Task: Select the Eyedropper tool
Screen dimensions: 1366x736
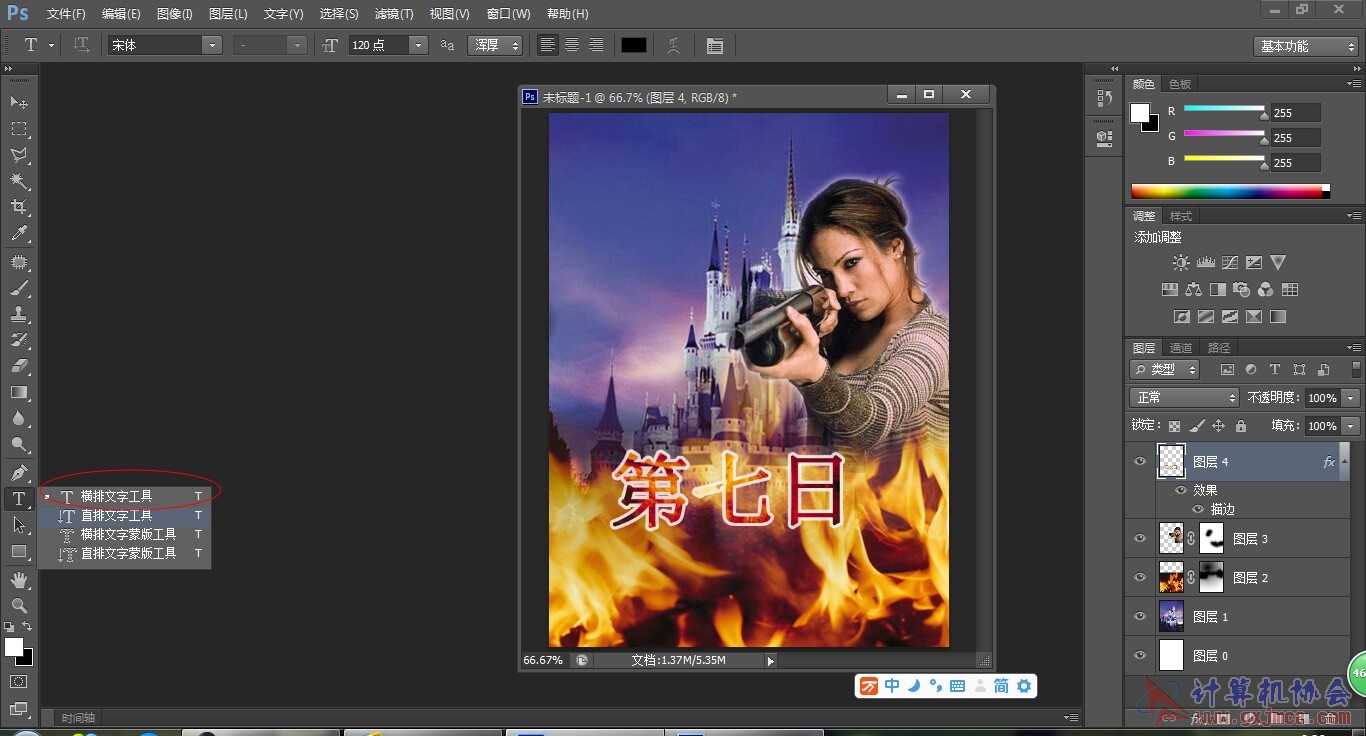Action: pos(19,234)
